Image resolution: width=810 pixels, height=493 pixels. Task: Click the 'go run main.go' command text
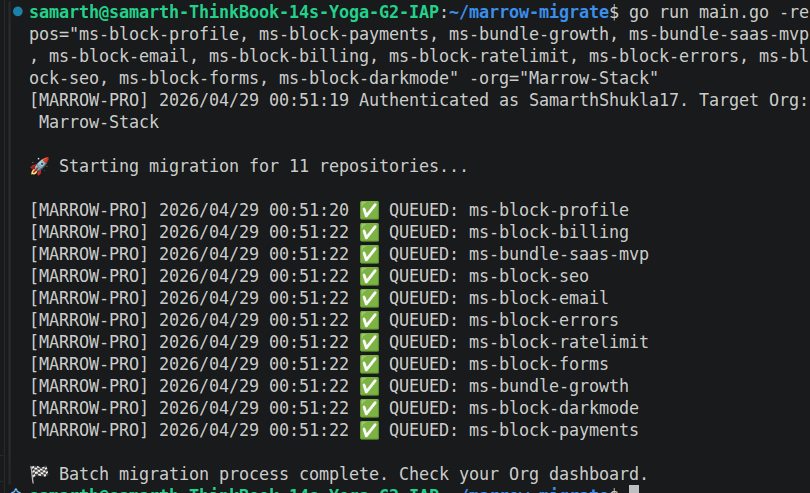point(698,12)
